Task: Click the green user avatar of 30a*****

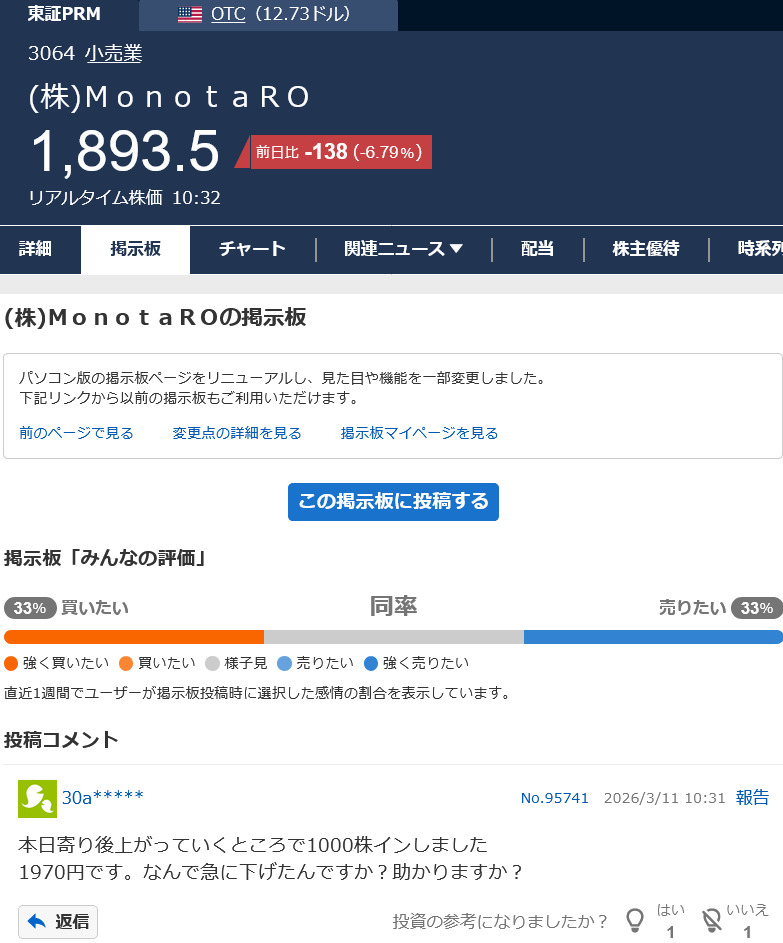Action: tap(37, 798)
